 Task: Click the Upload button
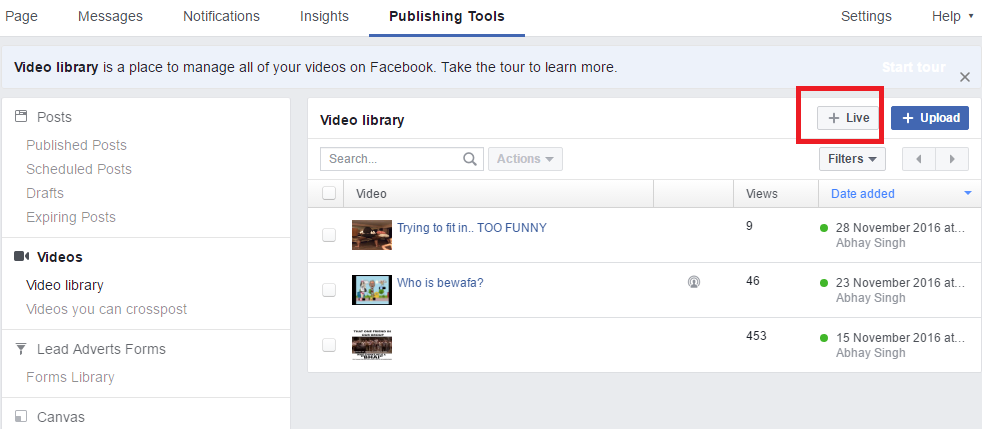[x=930, y=118]
